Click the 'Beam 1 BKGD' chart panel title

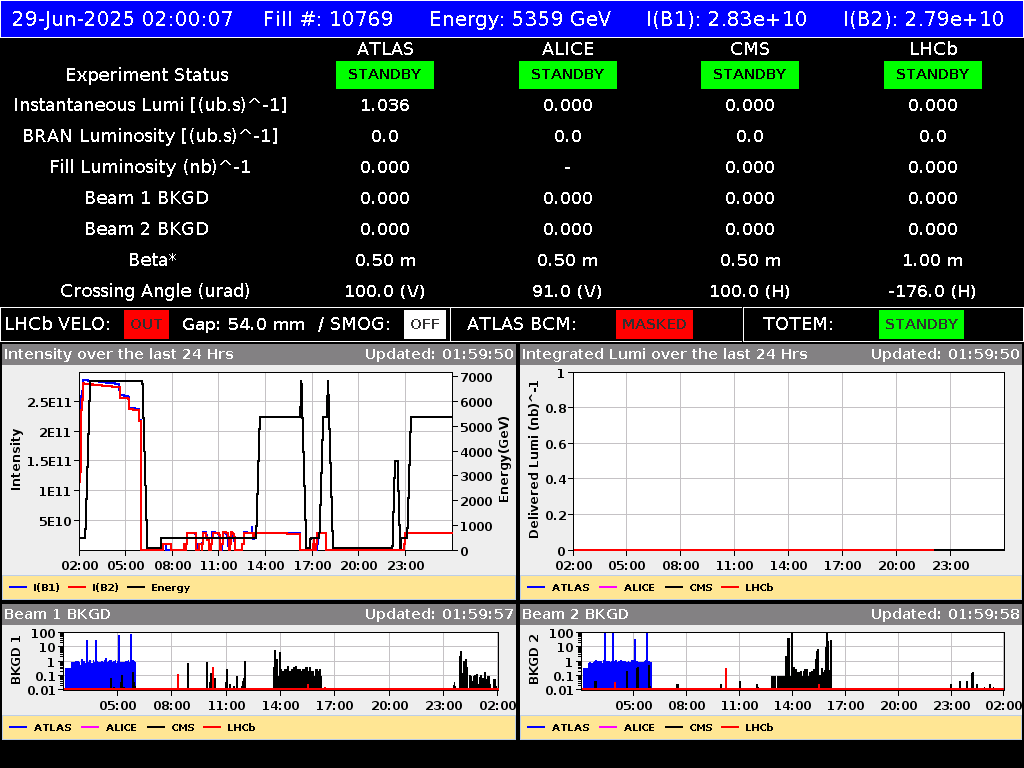tap(57, 615)
